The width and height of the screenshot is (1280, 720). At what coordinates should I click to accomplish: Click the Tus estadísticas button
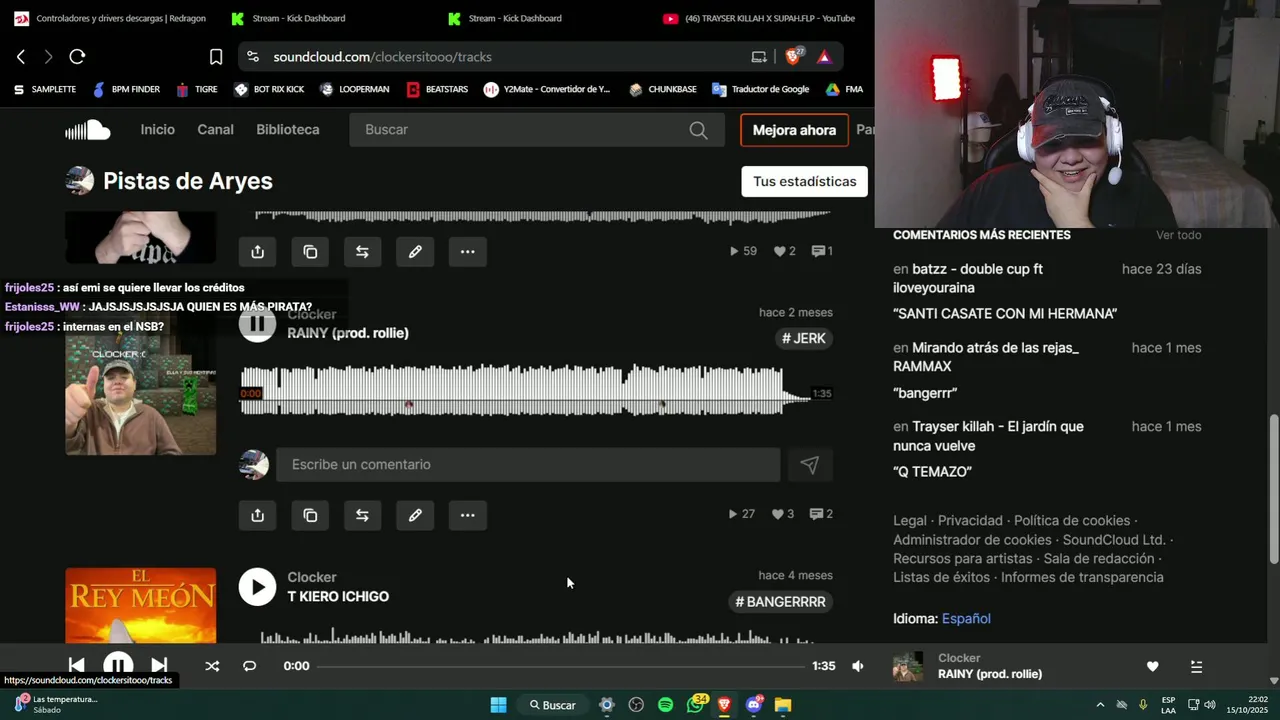click(x=804, y=181)
